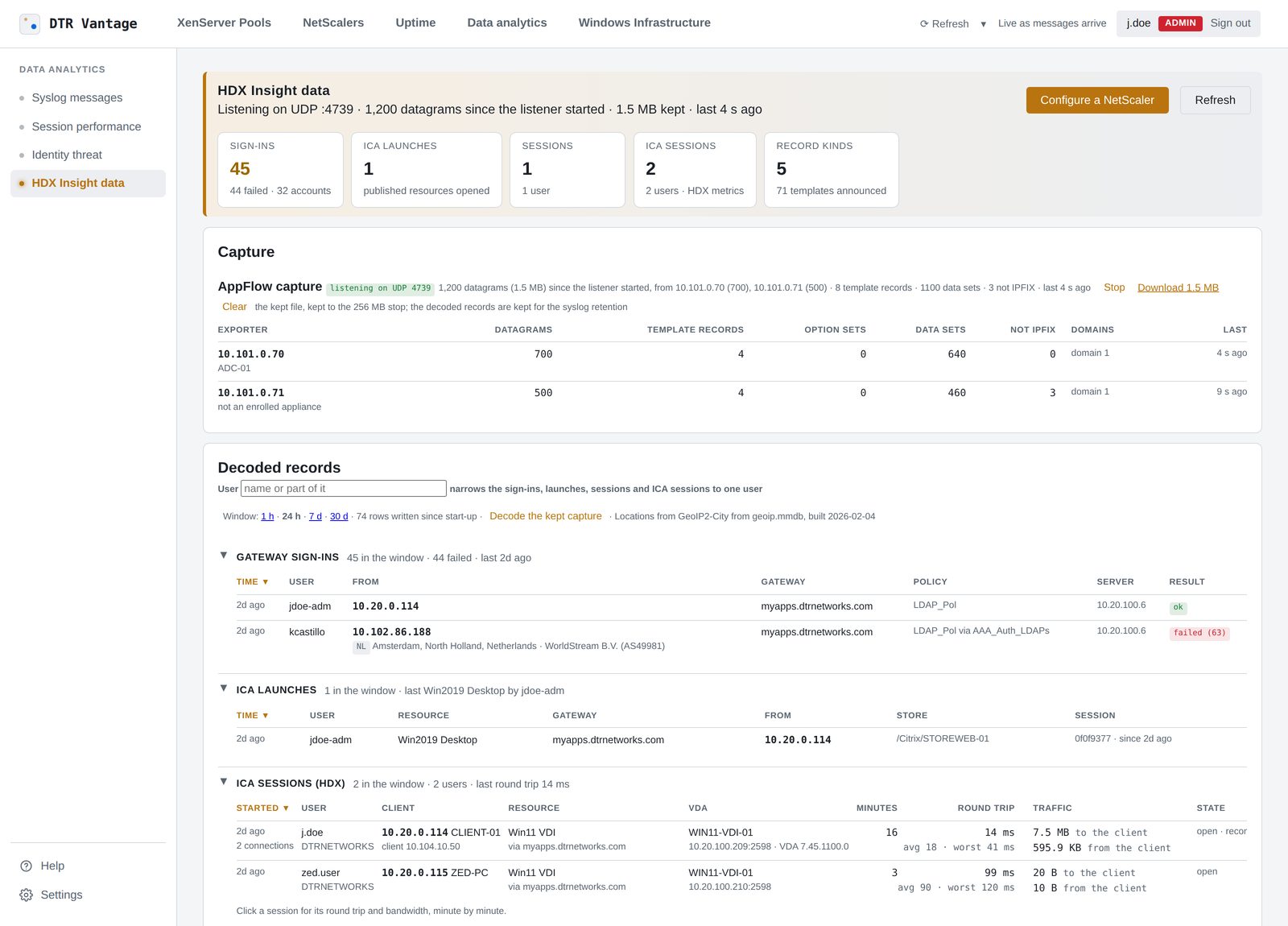Viewport: 1288px width, 926px height.
Task: Click Configure a NetScaler button
Action: [x=1097, y=100]
